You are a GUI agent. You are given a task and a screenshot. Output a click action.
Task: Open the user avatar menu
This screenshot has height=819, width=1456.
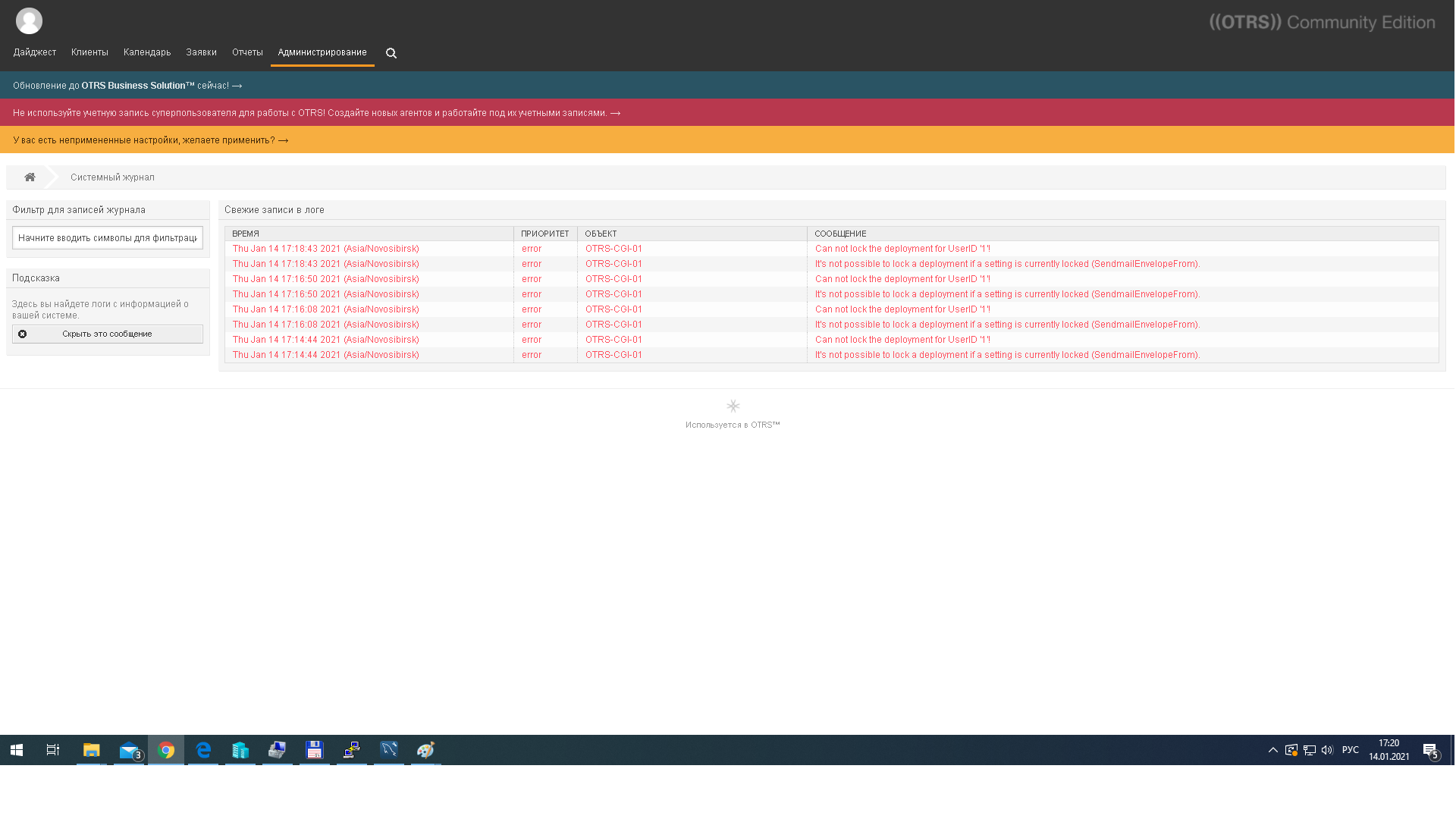(29, 21)
